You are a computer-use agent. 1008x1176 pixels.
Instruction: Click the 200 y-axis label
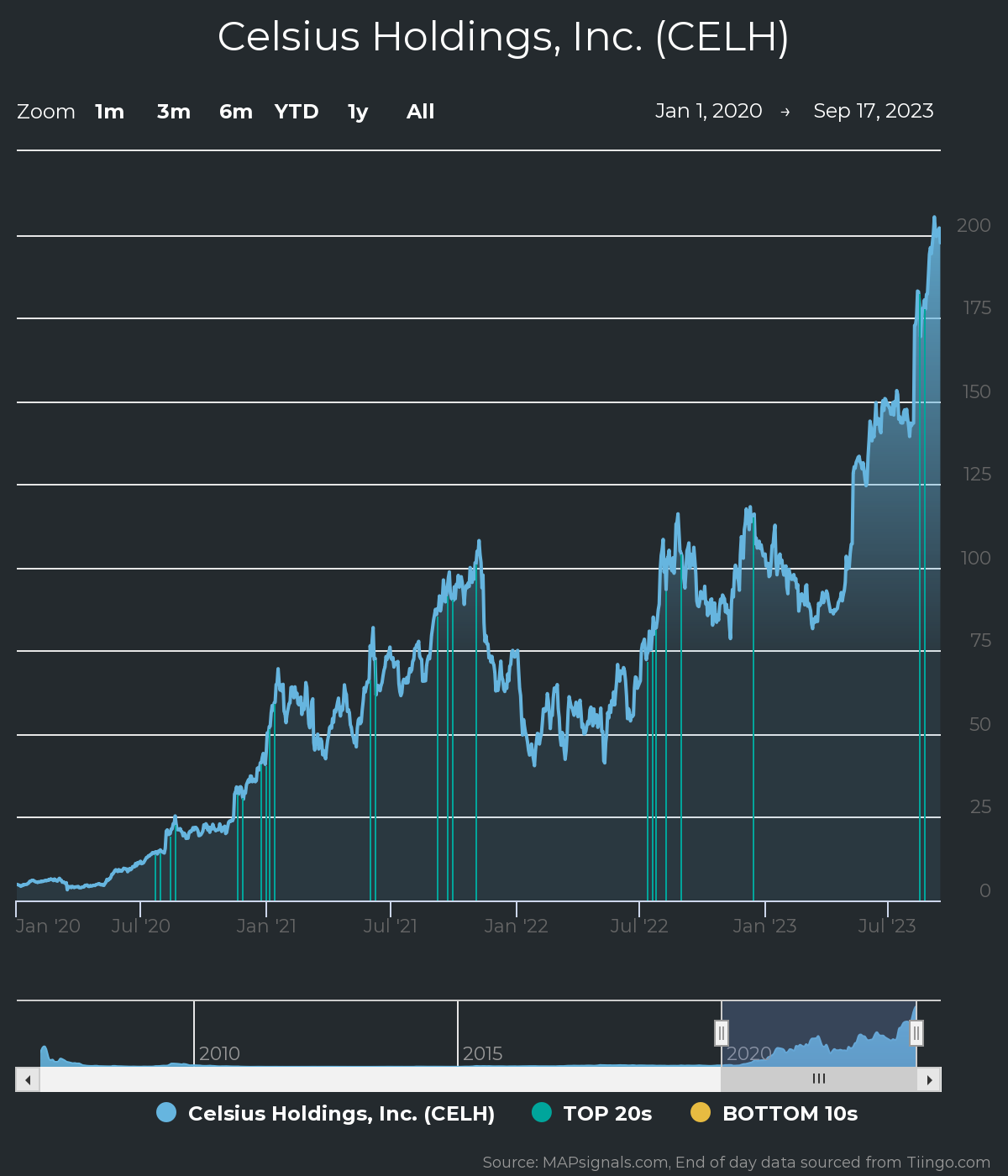tap(974, 225)
